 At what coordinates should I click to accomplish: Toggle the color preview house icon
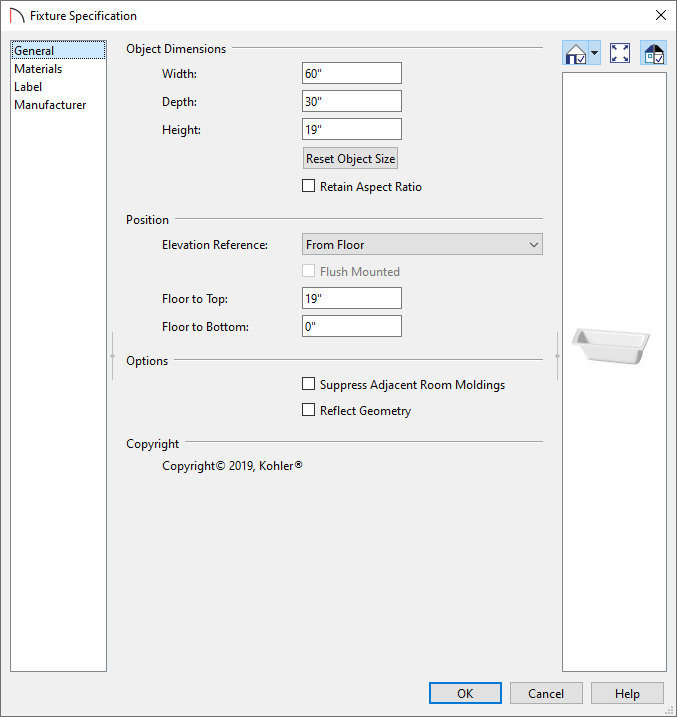click(x=654, y=54)
